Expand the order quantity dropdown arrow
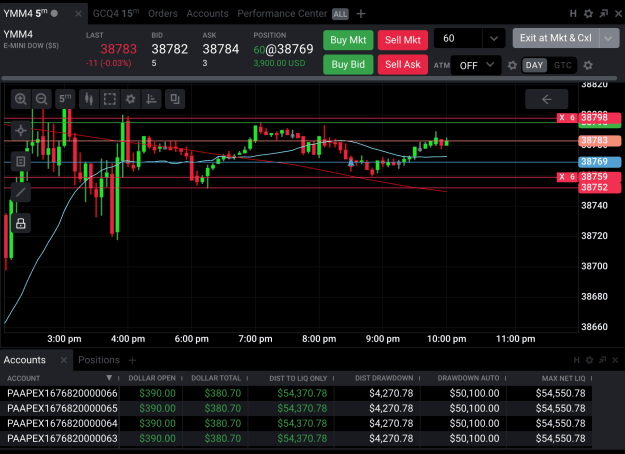This screenshot has width=625, height=454. pyautogui.click(x=494, y=39)
